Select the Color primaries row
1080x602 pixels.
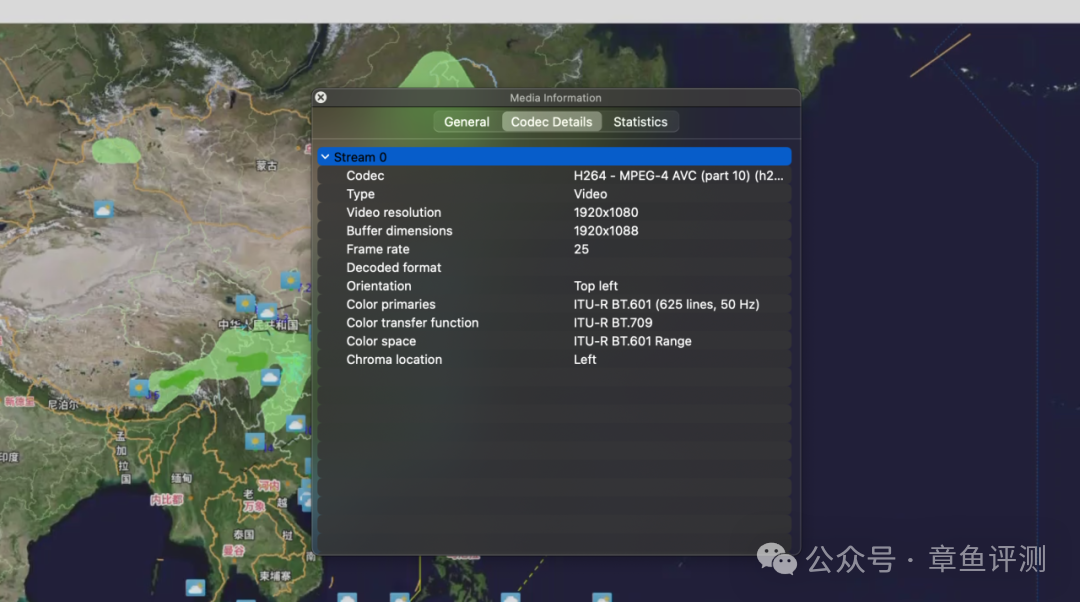[x=555, y=304]
